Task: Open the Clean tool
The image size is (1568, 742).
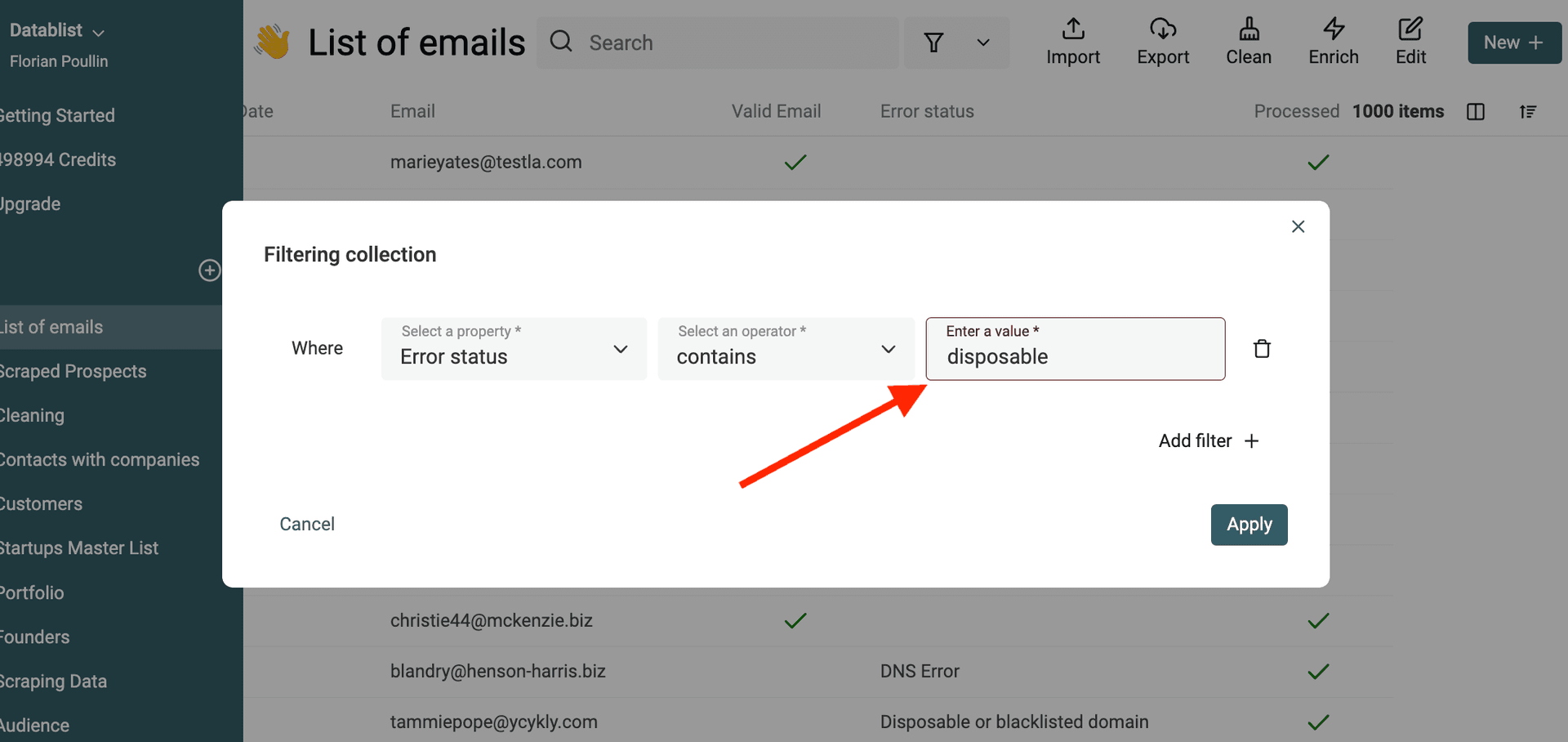Action: click(1249, 41)
